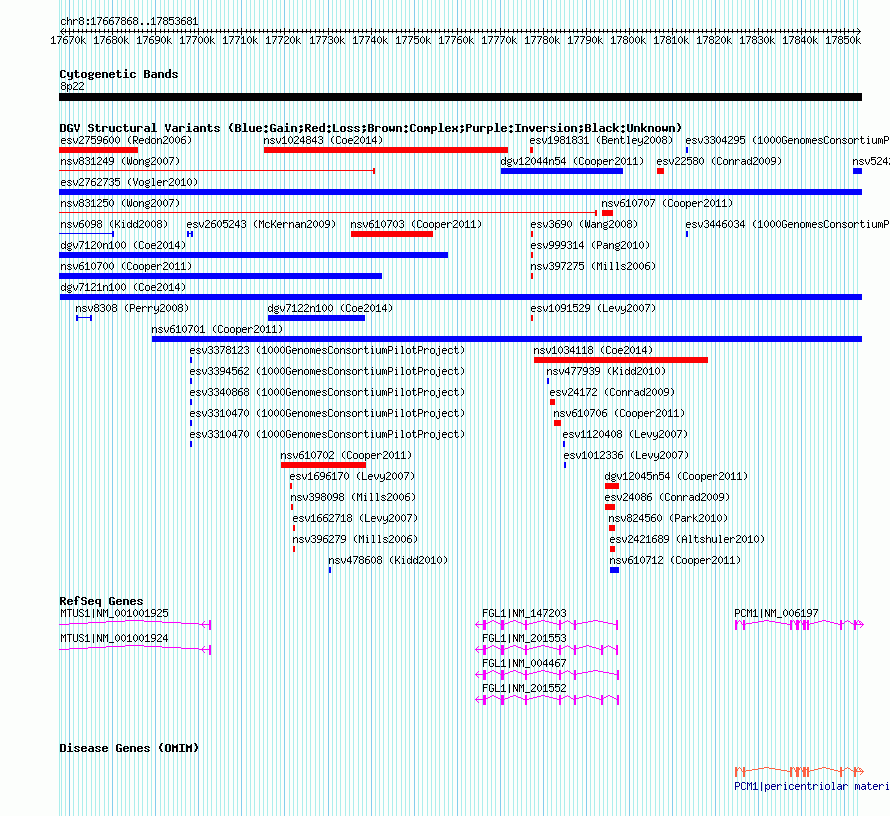This screenshot has width=890, height=816.
Task: Select the blue dgv12044n54 (Cooper2011) gain bar
Action: (562, 171)
